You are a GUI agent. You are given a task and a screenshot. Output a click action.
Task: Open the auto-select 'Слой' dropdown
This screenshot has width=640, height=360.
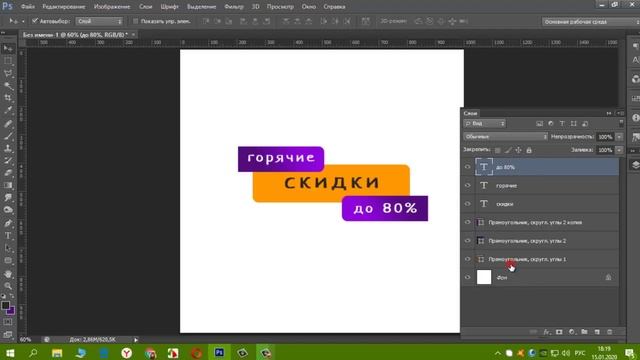99,21
